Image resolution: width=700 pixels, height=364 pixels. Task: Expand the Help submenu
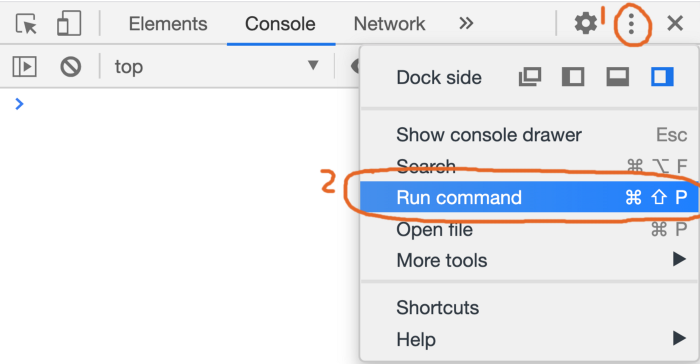click(x=529, y=339)
